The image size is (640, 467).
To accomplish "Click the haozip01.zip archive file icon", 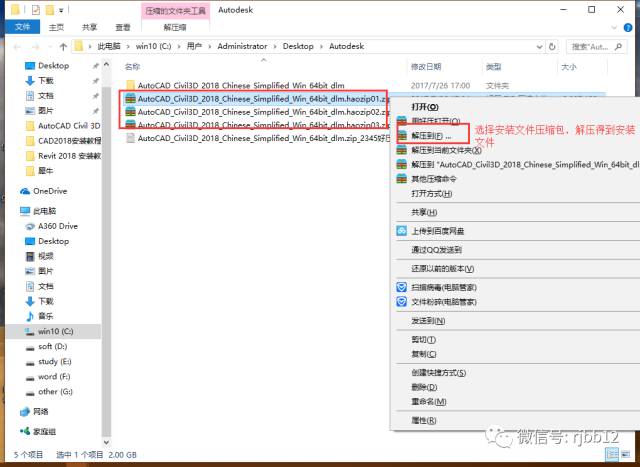I will point(129,98).
